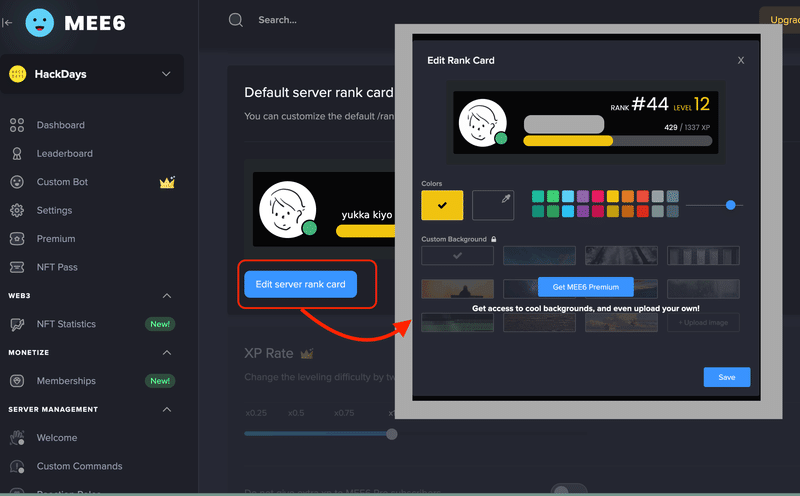This screenshot has width=800, height=496.
Task: Open Custom Commands page
Action: coord(80,466)
